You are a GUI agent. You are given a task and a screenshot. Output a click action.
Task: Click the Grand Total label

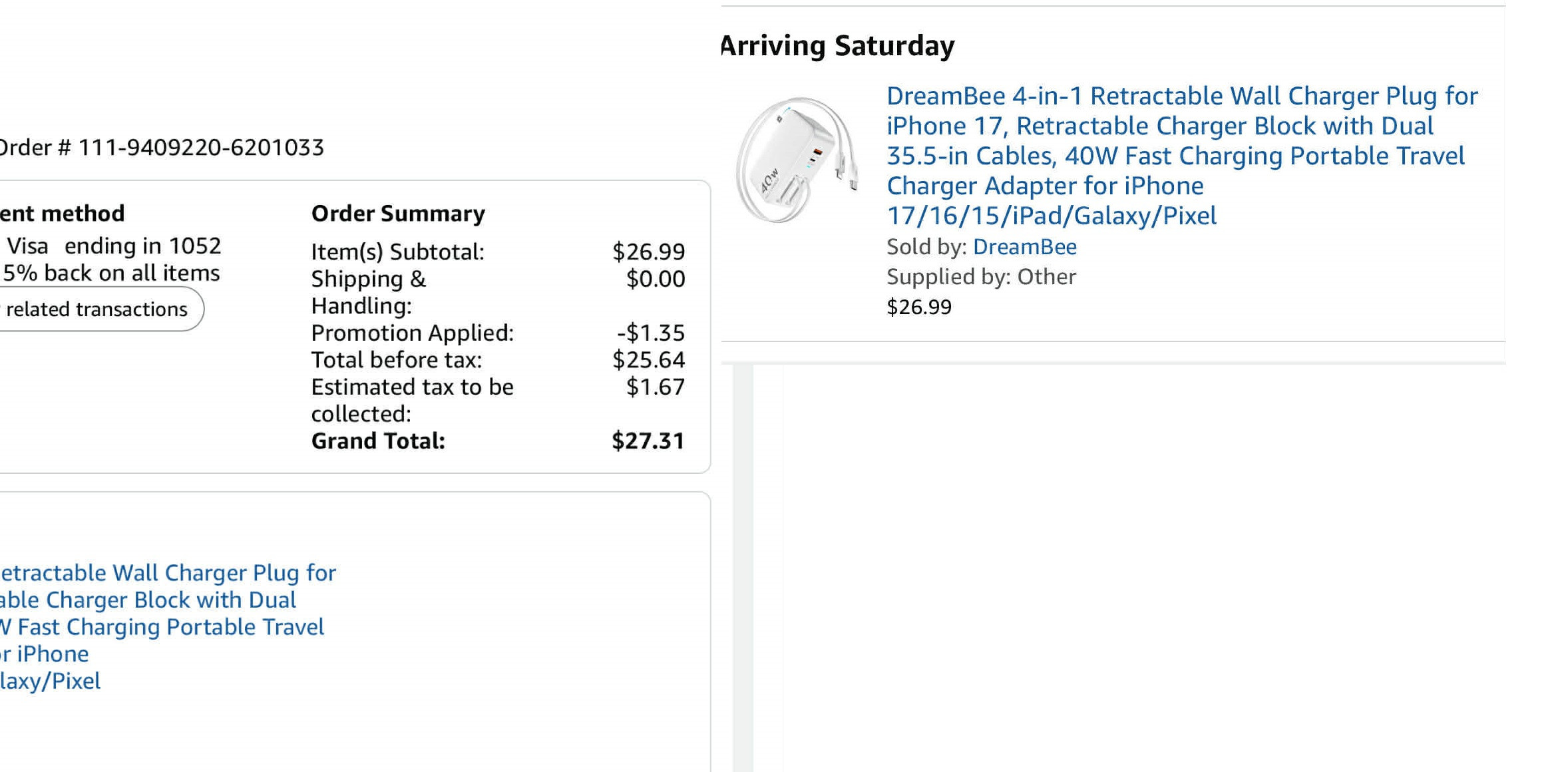point(378,441)
